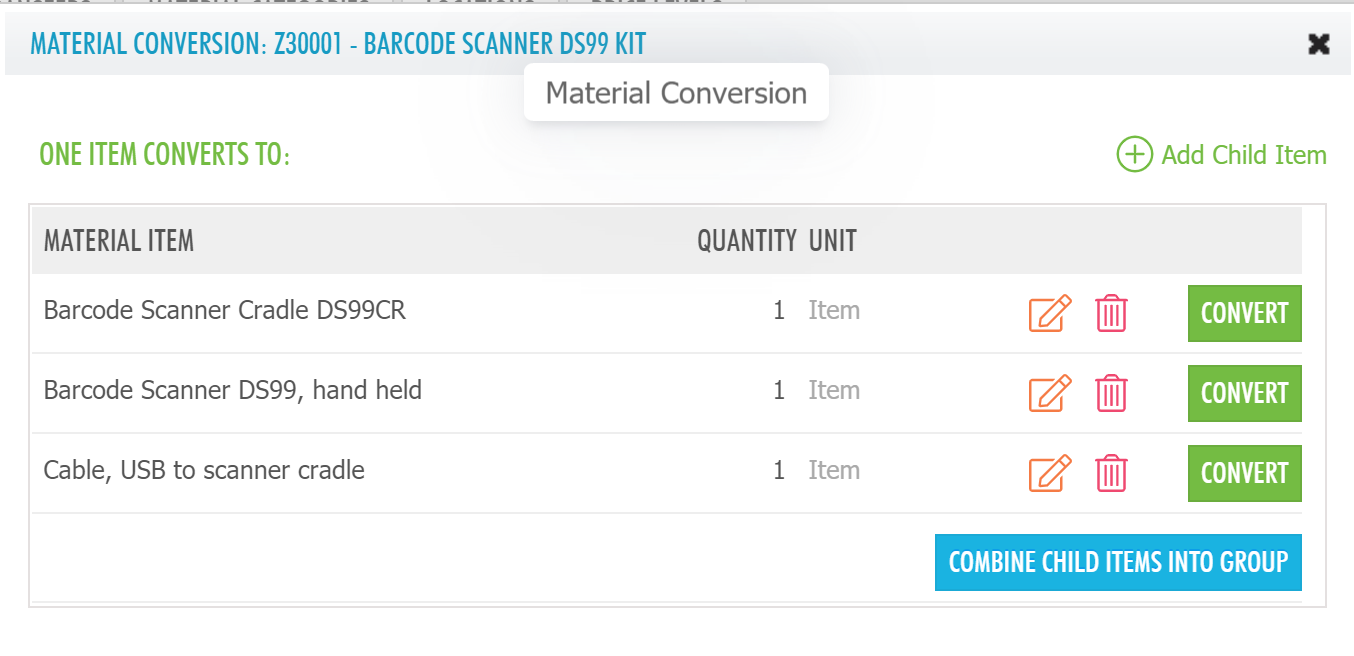
Task: Select the Material Item column header
Action: click(118, 240)
